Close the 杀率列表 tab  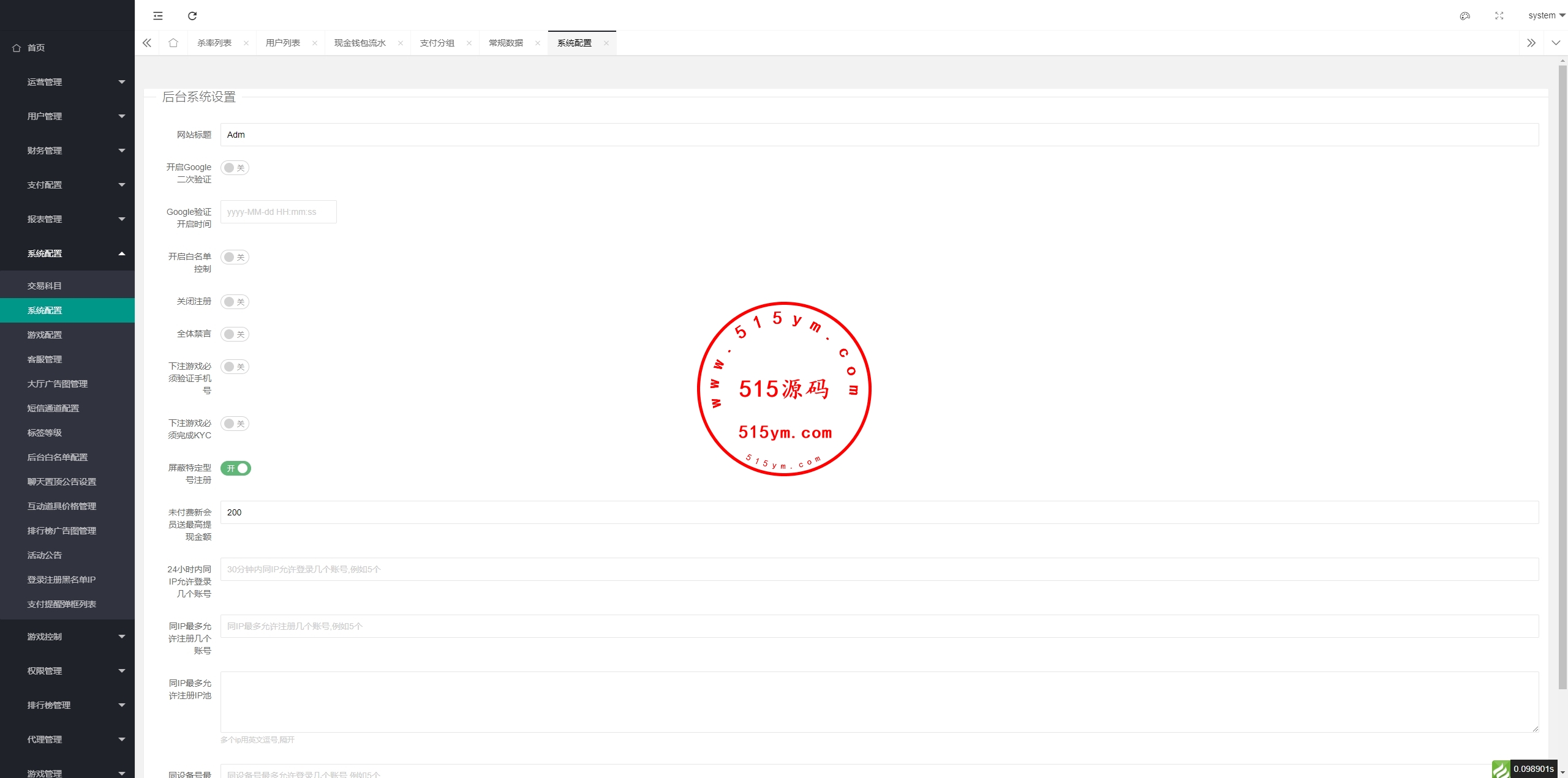coord(246,43)
